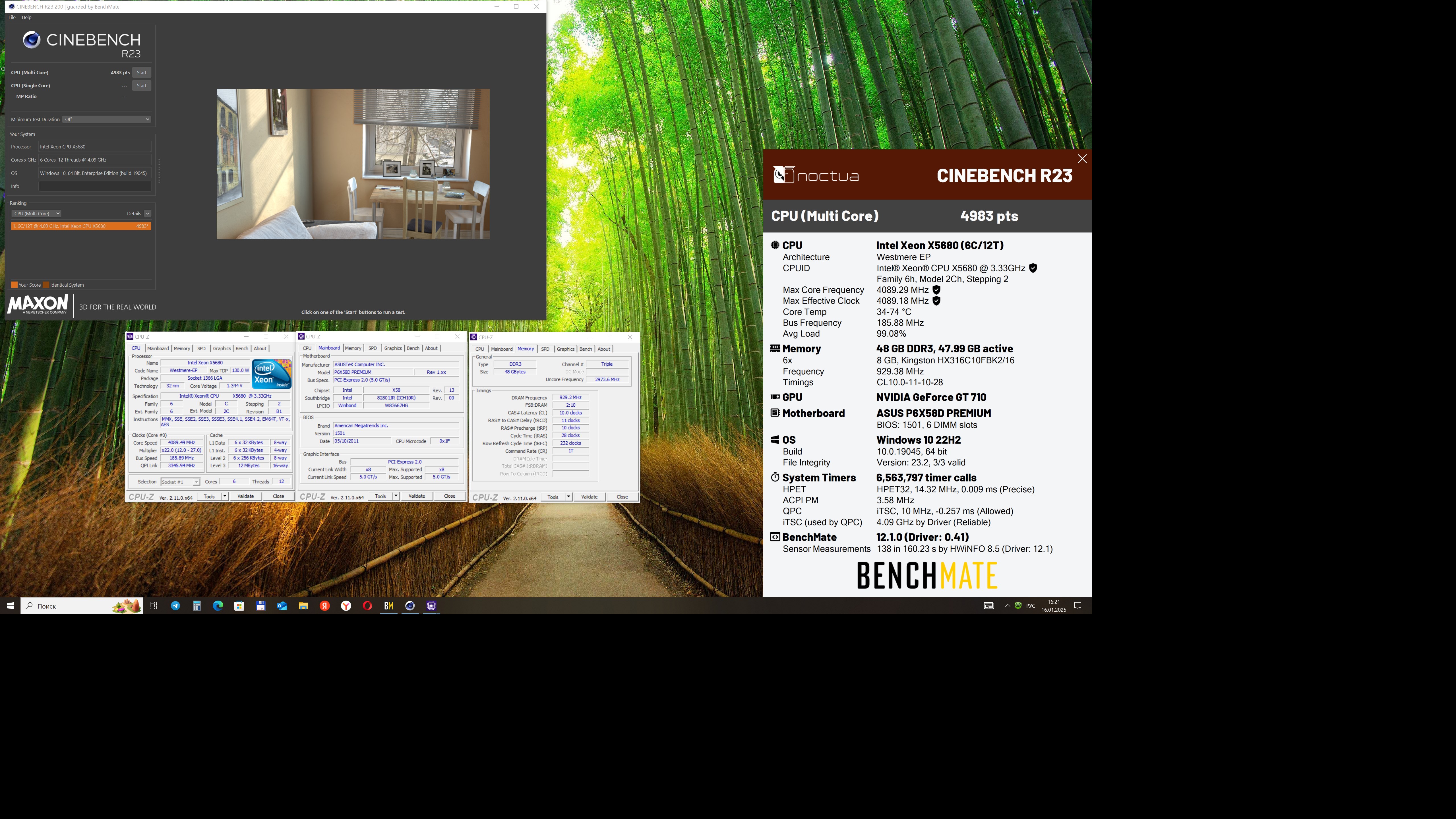This screenshot has height=819, width=1456.
Task: Select ranking row 6C/12T Intel Xeon X5680
Action: [x=81, y=226]
